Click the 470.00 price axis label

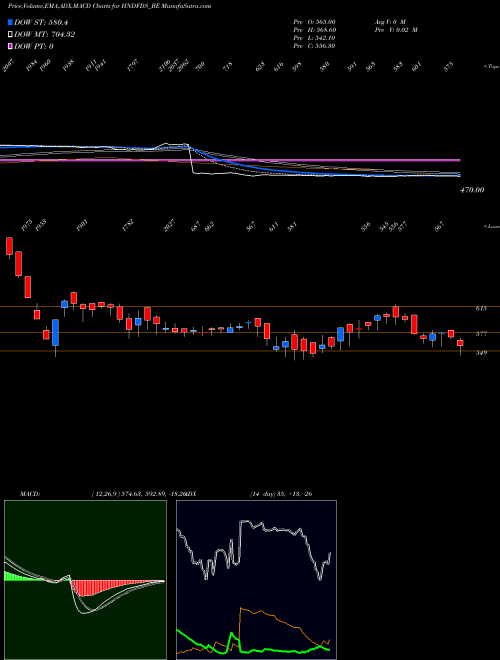pyautogui.click(x=472, y=190)
